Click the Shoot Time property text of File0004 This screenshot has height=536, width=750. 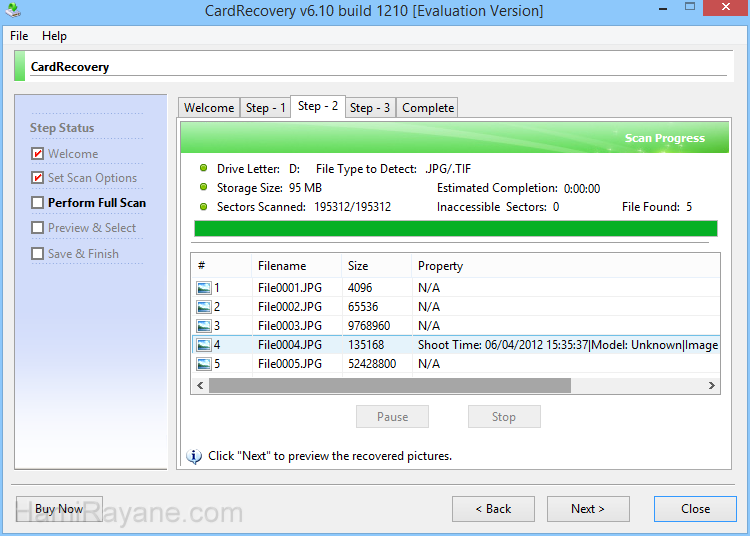click(568, 345)
